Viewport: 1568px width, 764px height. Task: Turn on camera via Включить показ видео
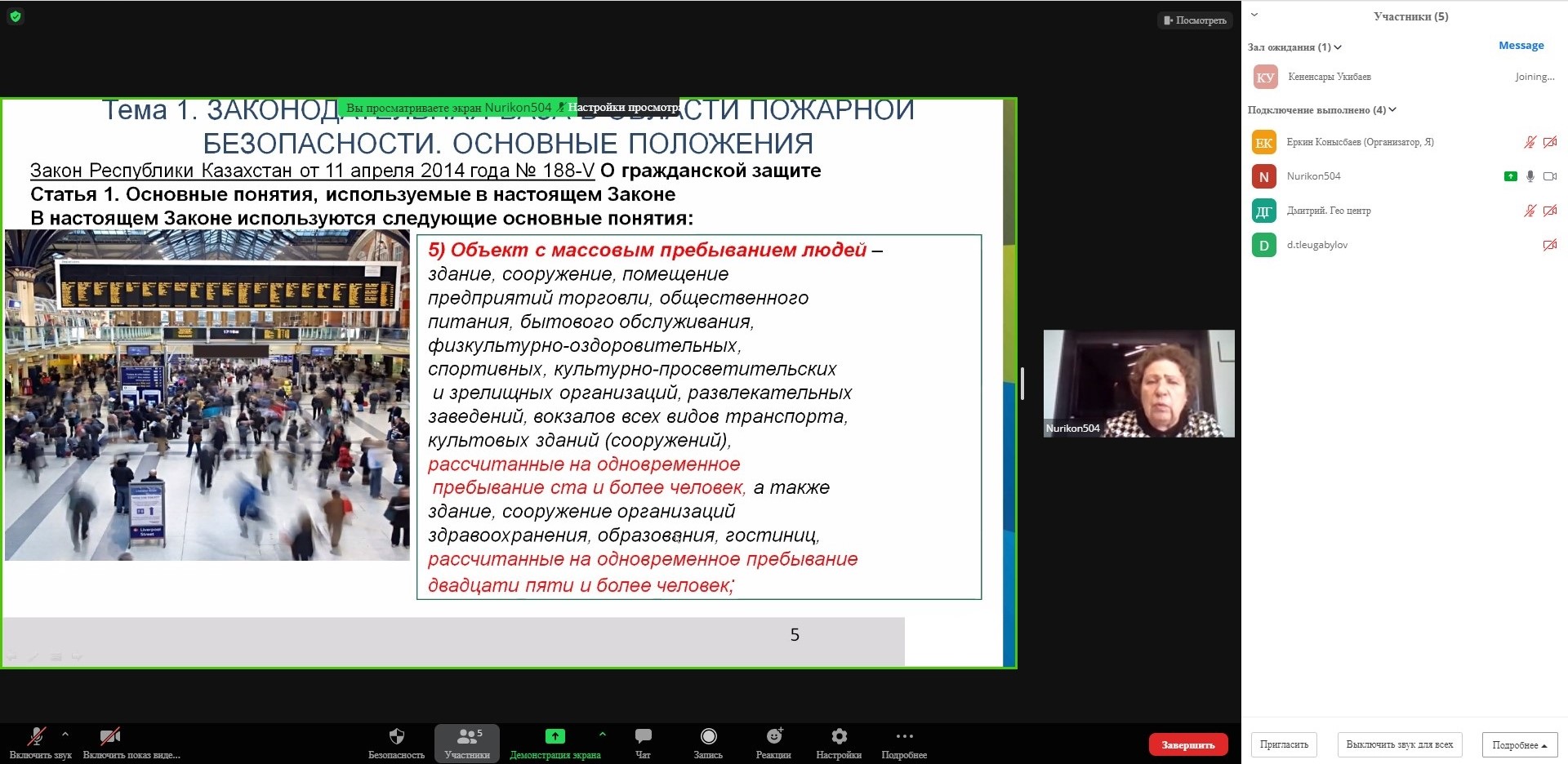110,737
